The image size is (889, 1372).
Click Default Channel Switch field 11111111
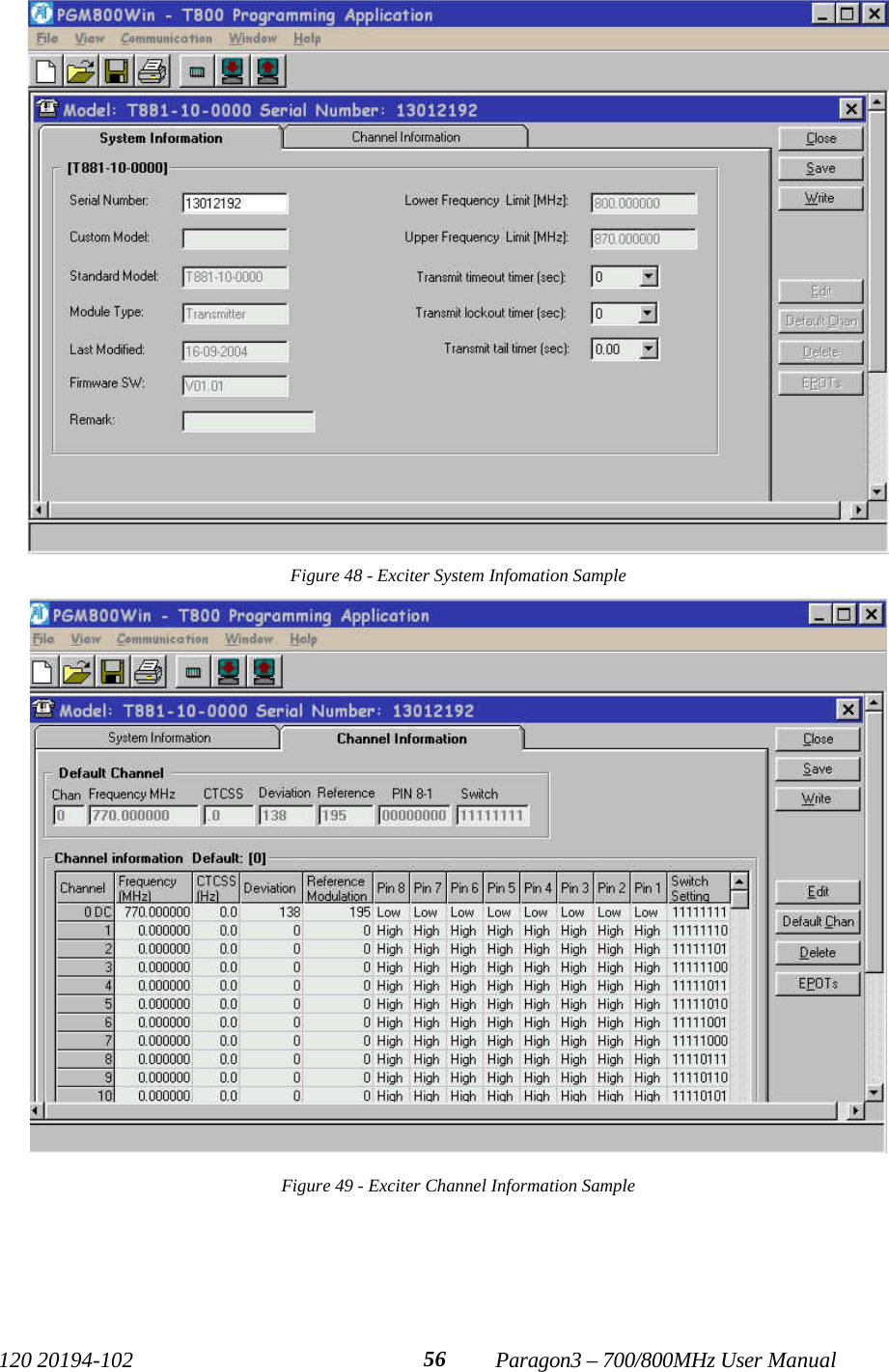click(x=492, y=816)
